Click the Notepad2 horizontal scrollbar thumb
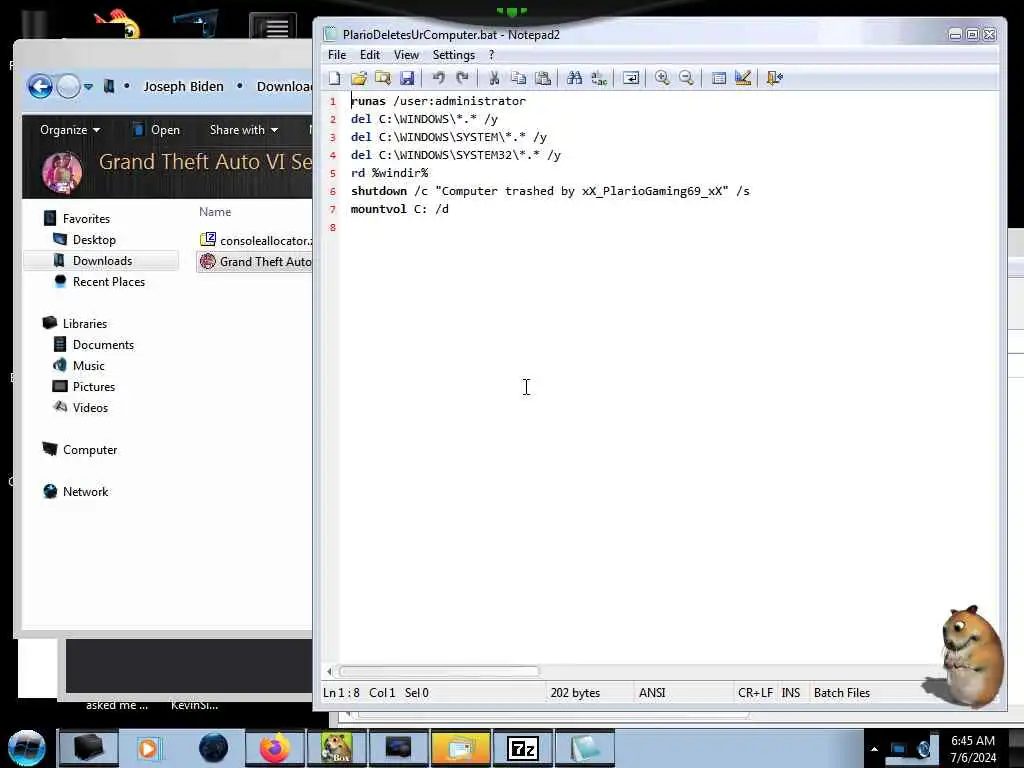 (439, 671)
